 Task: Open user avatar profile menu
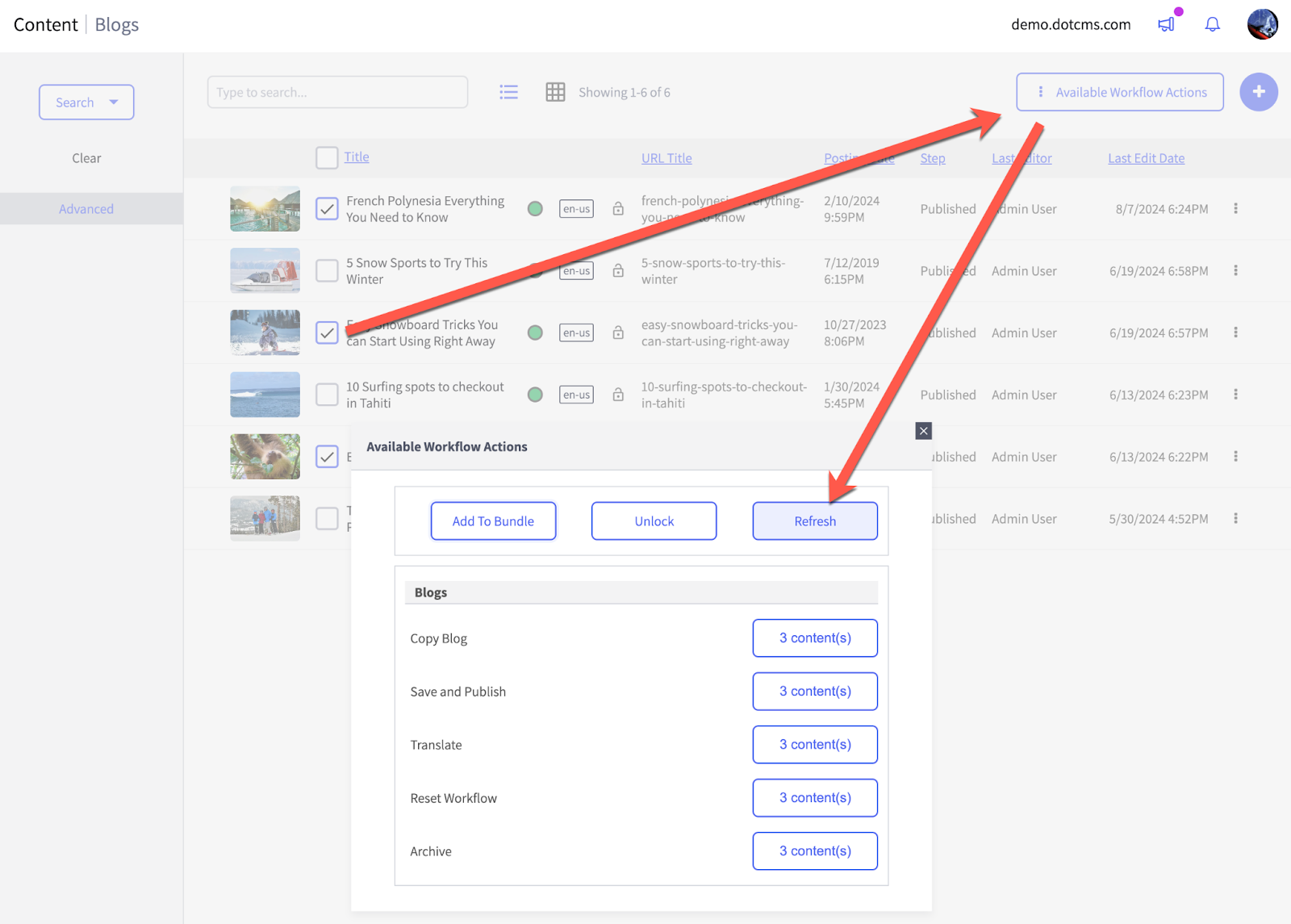pos(1262,24)
